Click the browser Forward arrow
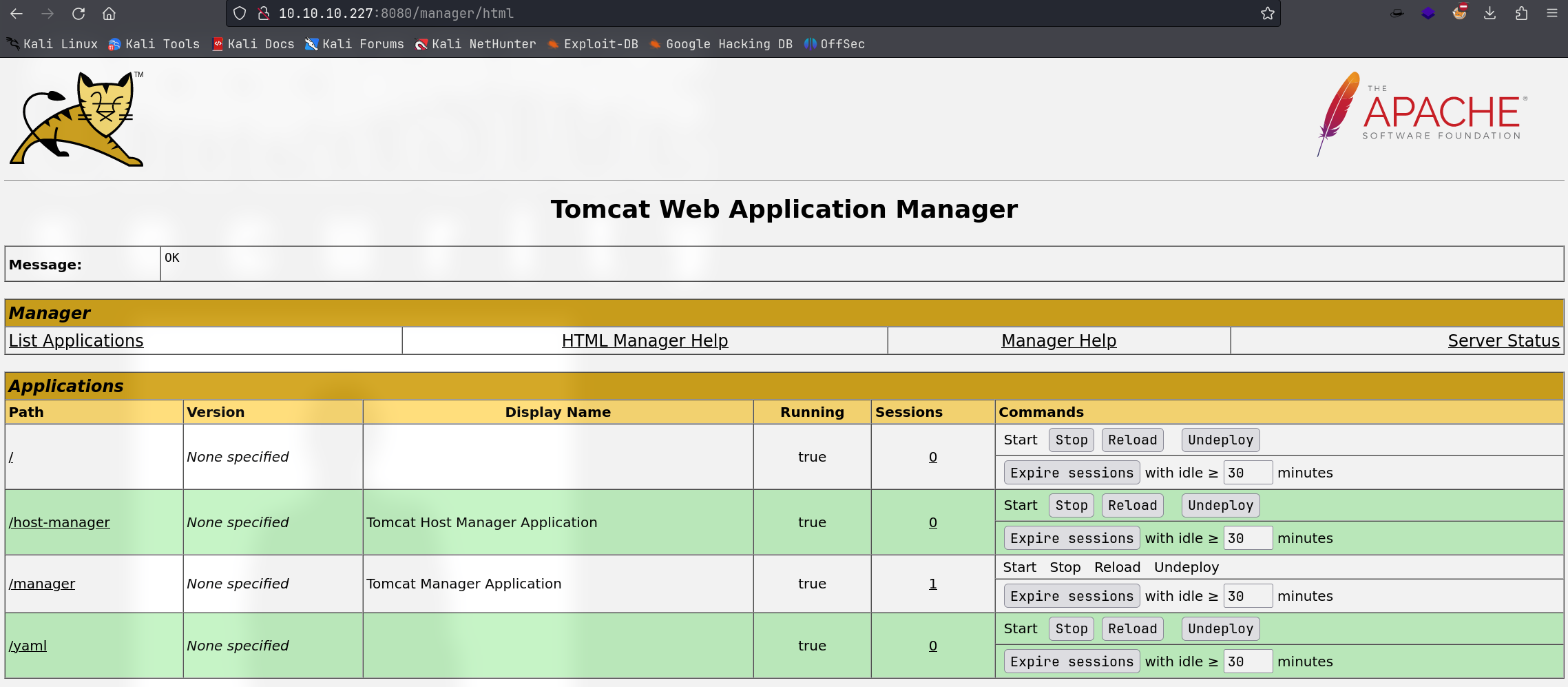Viewport: 1568px width, 687px height. click(x=48, y=13)
